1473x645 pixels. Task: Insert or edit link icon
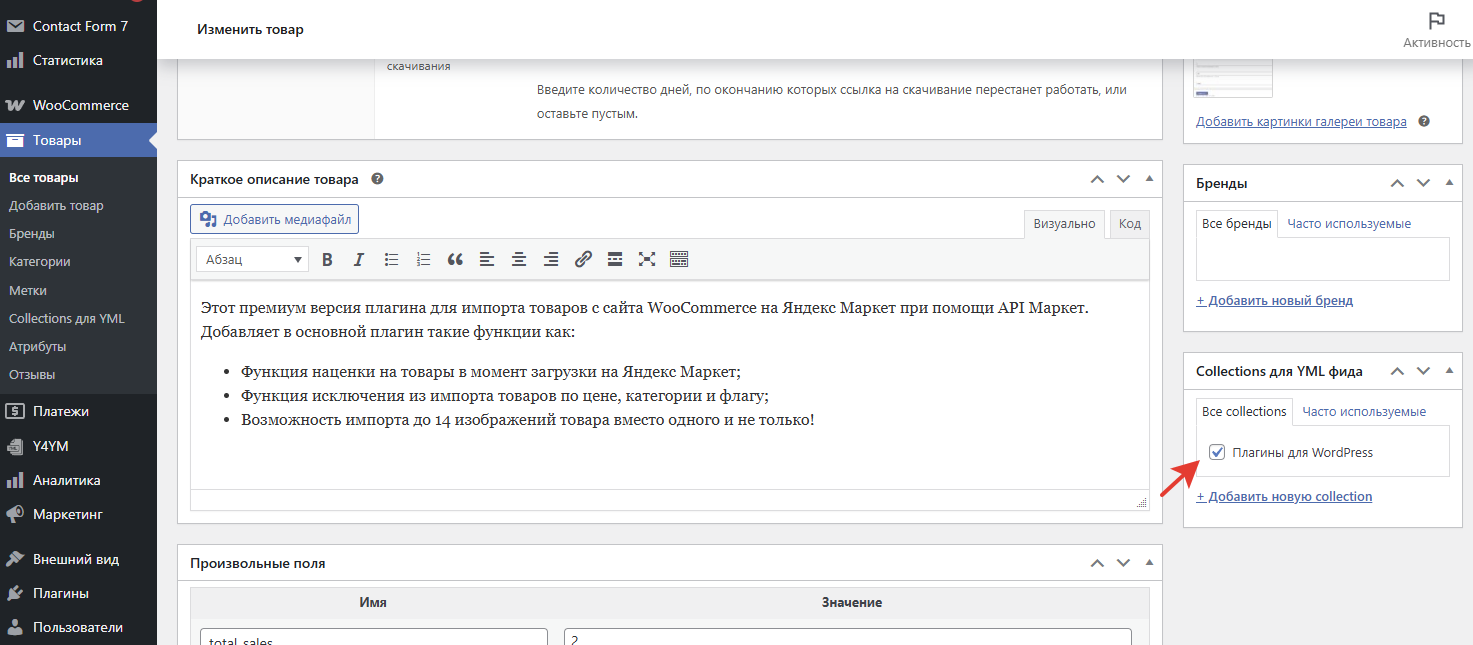click(583, 260)
